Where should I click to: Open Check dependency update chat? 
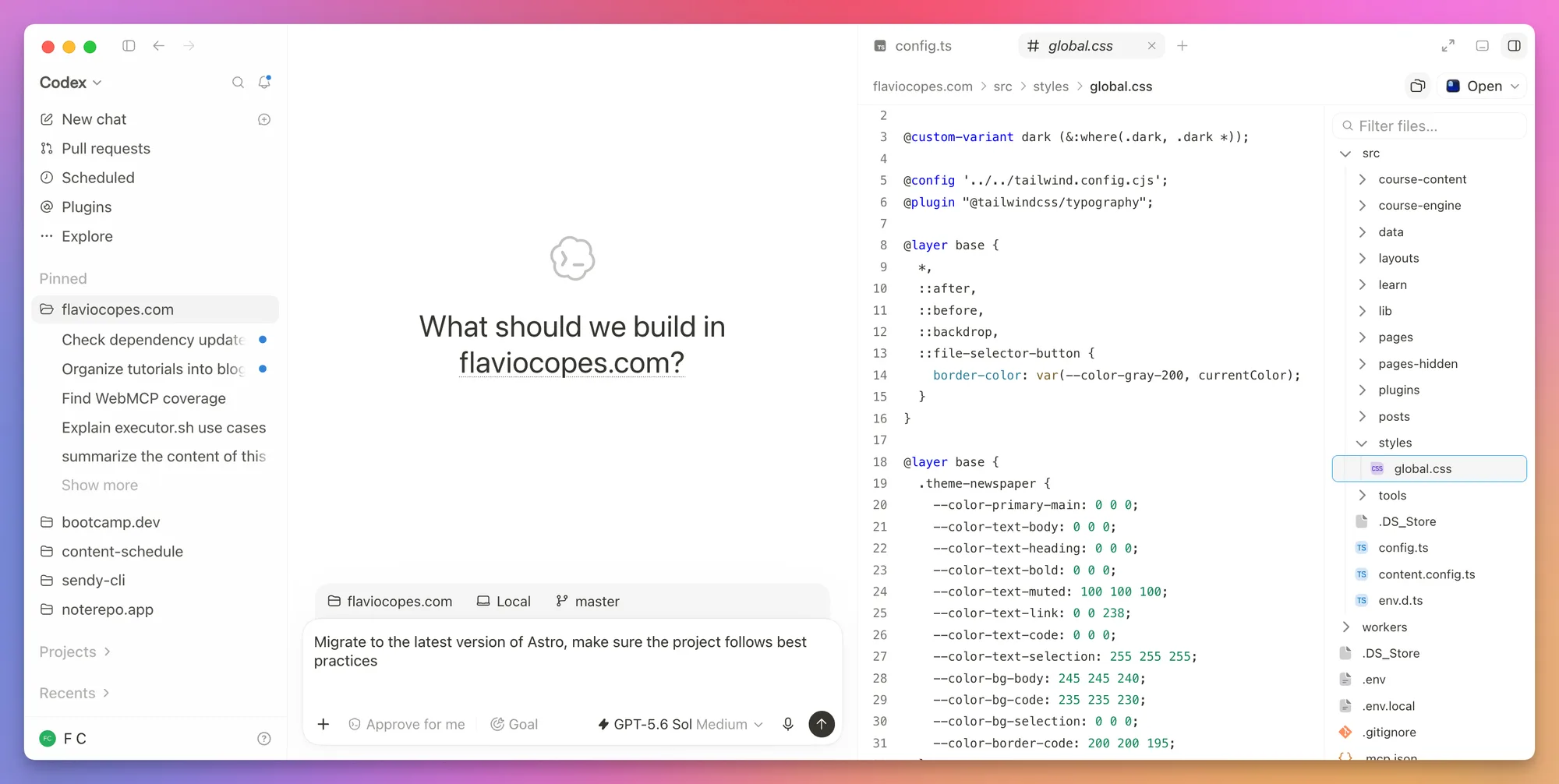pyautogui.click(x=155, y=340)
